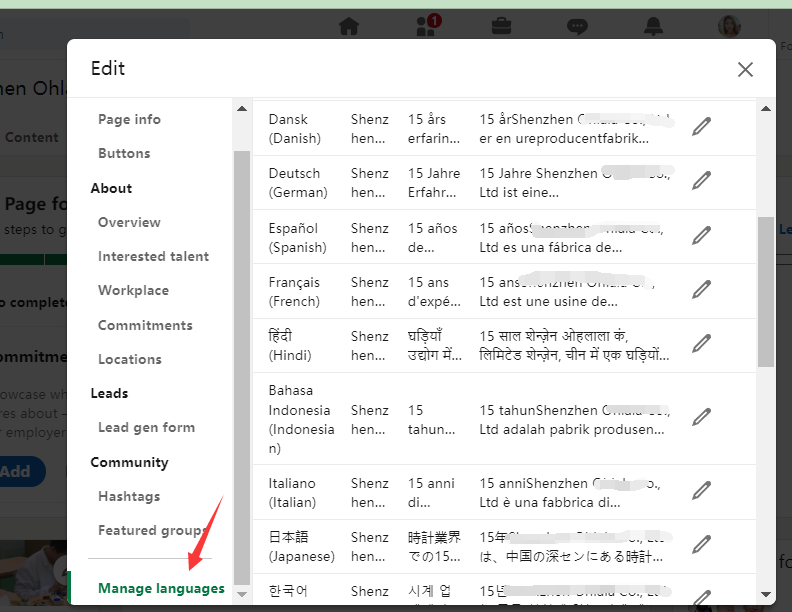Click the Italian tagline '15 anni di...'
792x612 pixels.
pyautogui.click(x=431, y=493)
